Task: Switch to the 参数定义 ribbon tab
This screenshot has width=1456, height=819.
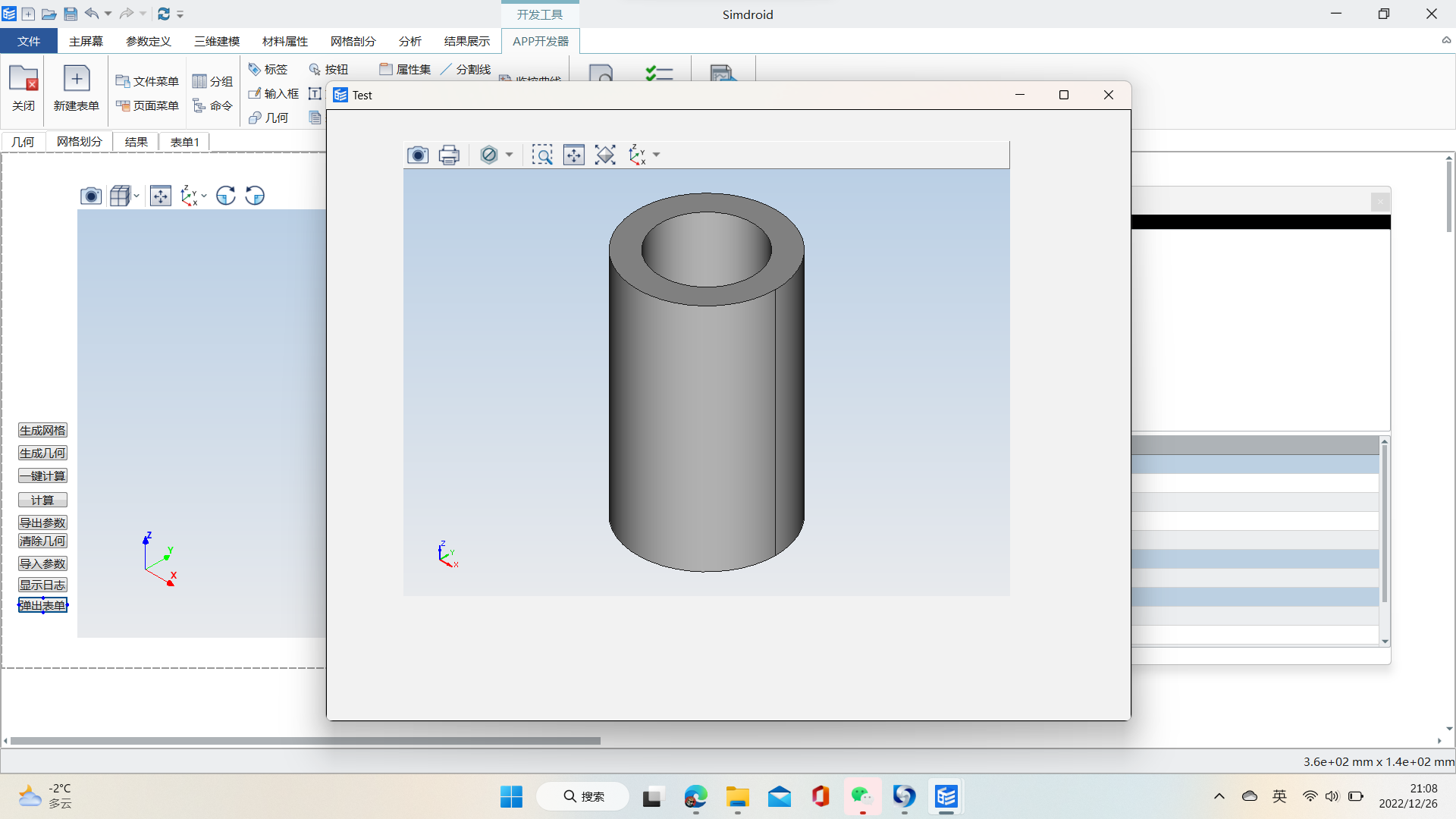Action: pos(149,41)
